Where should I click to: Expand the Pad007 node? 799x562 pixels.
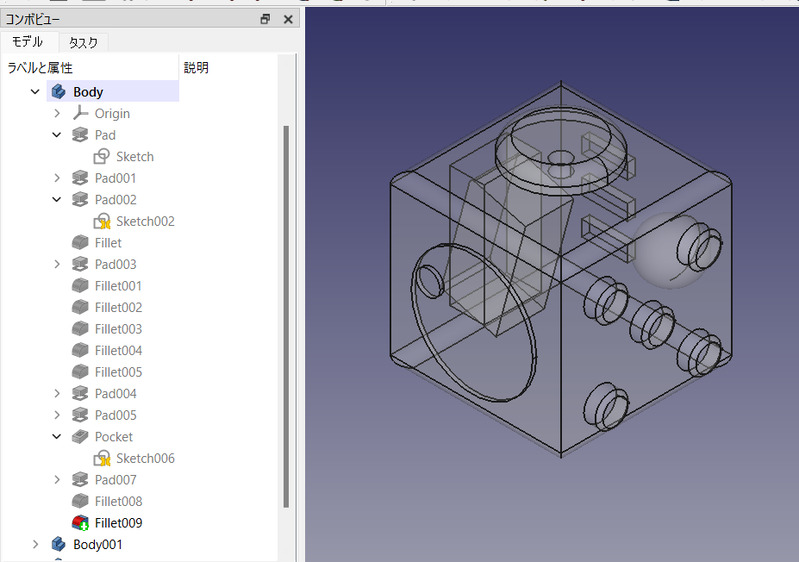[57, 479]
